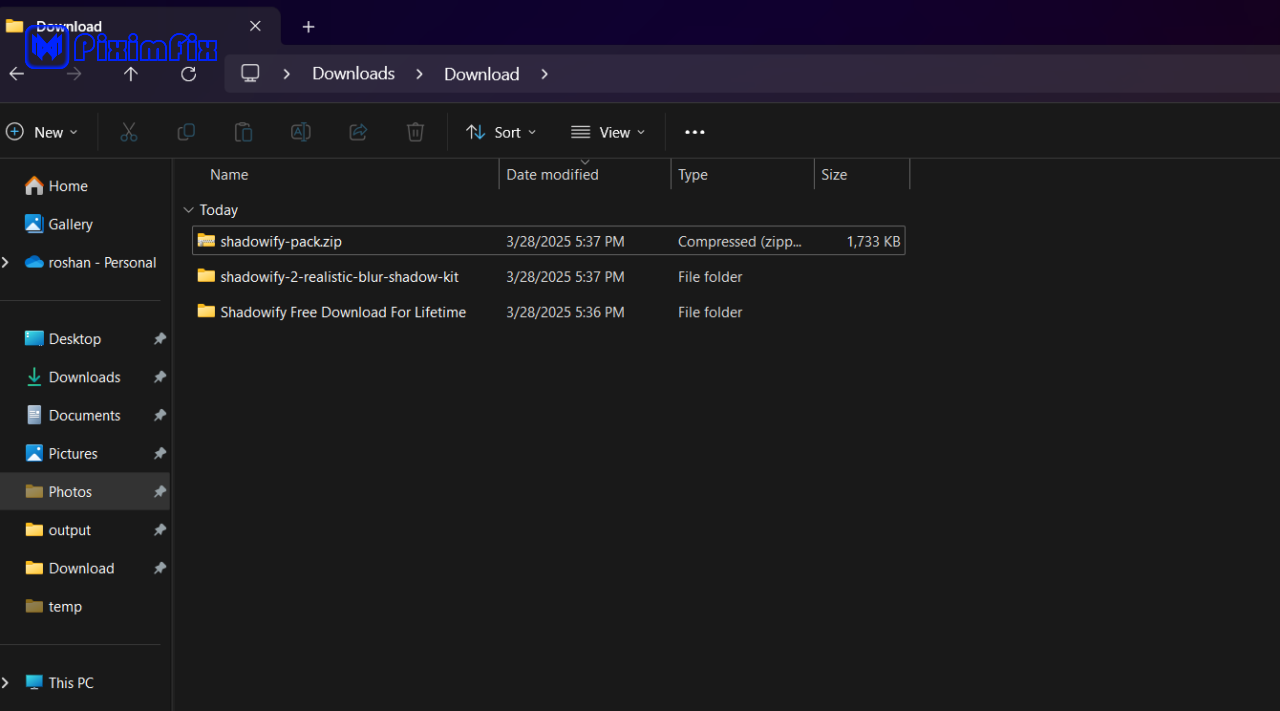Click Downloads in the address breadcrumb
1280x711 pixels.
tap(353, 73)
